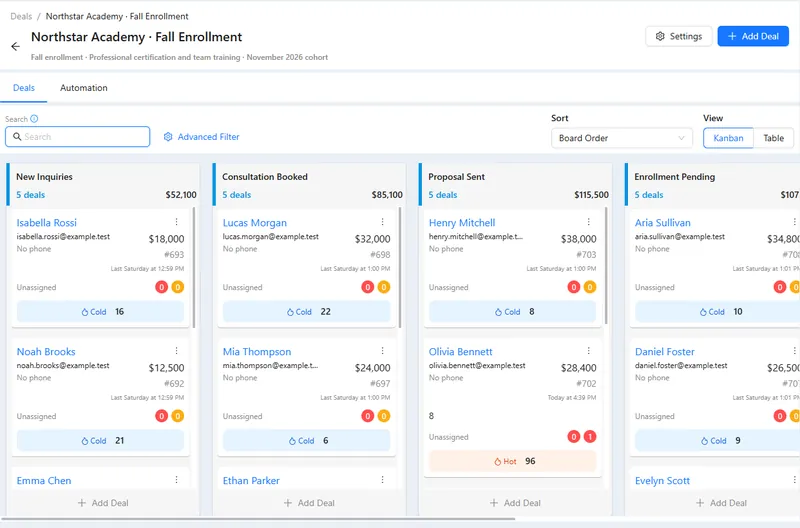Open Isabella Rossi's three-dot menu
The height and width of the screenshot is (528, 800).
point(177,221)
